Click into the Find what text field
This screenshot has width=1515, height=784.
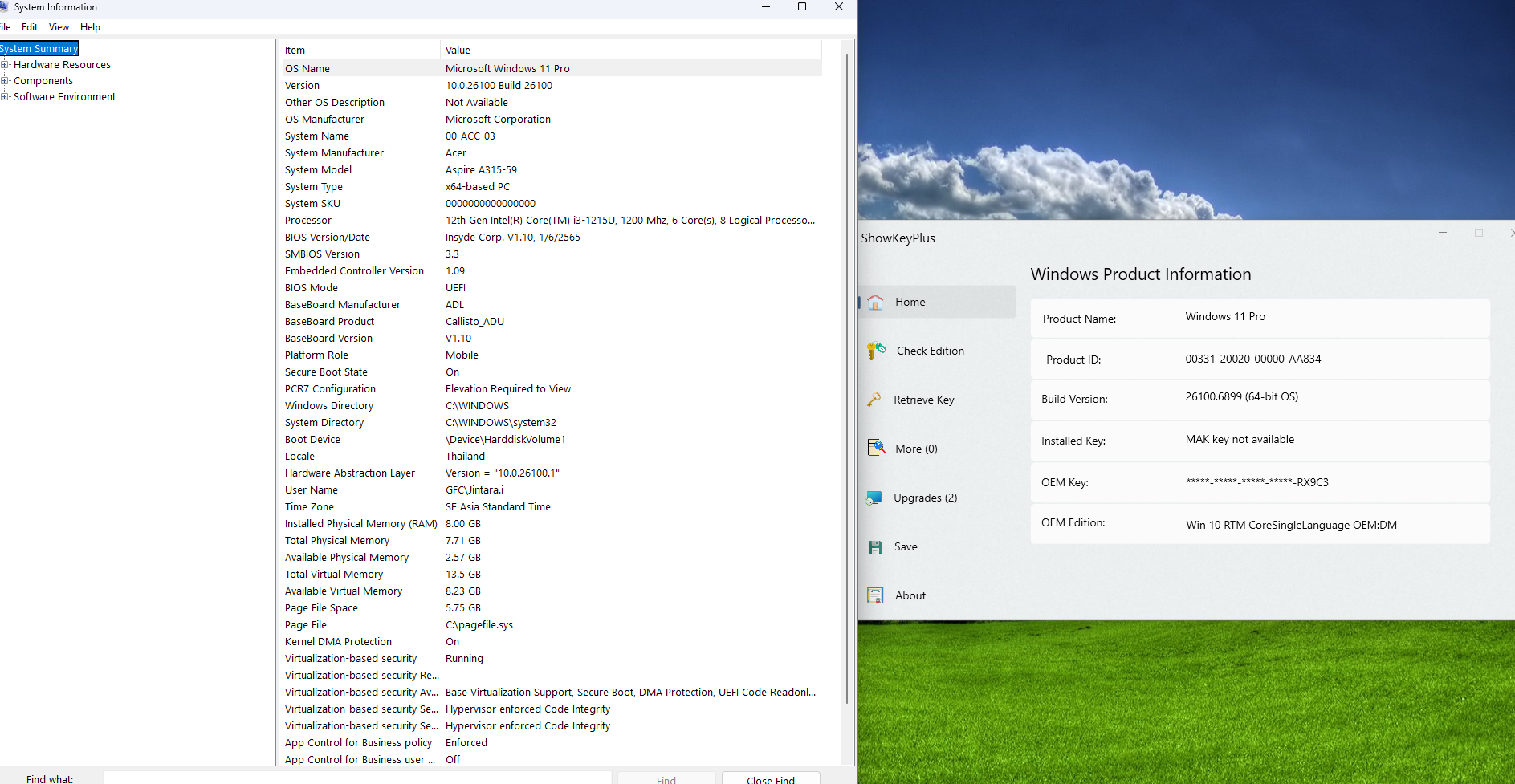coord(357,778)
